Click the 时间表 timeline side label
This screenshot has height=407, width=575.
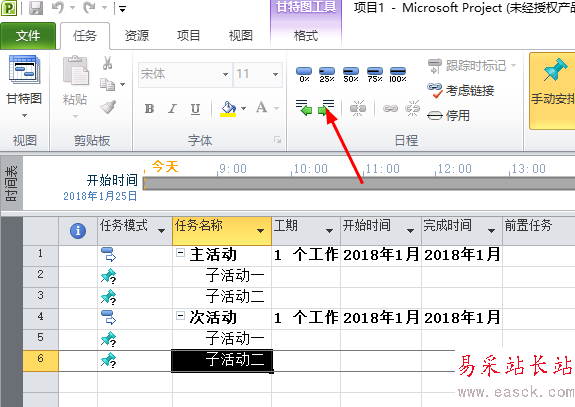11,183
